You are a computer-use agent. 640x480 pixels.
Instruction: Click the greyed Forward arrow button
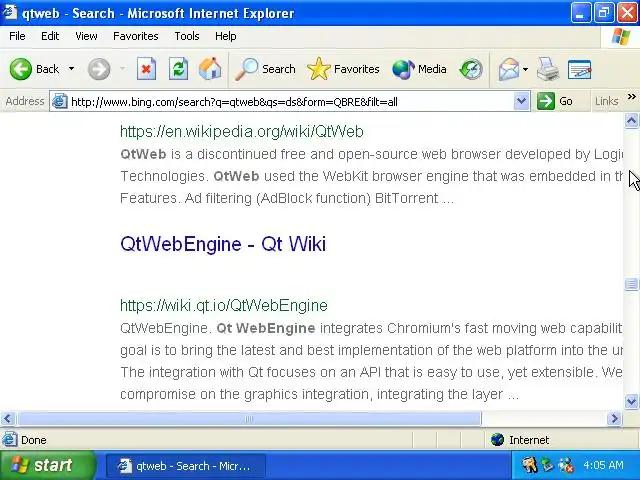(x=99, y=69)
